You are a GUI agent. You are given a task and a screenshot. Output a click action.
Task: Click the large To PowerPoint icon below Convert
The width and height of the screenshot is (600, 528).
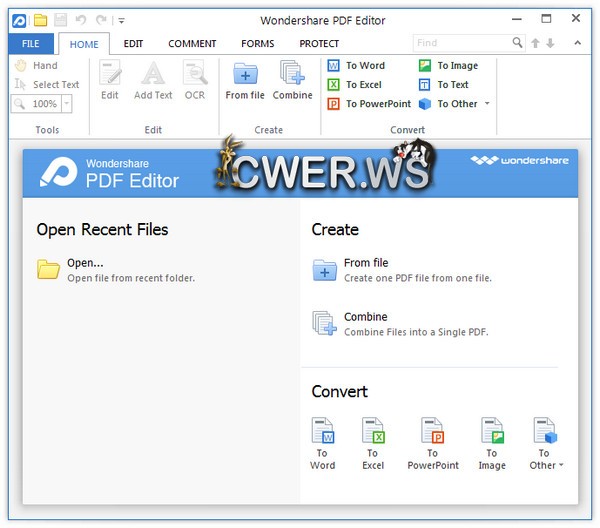point(432,443)
